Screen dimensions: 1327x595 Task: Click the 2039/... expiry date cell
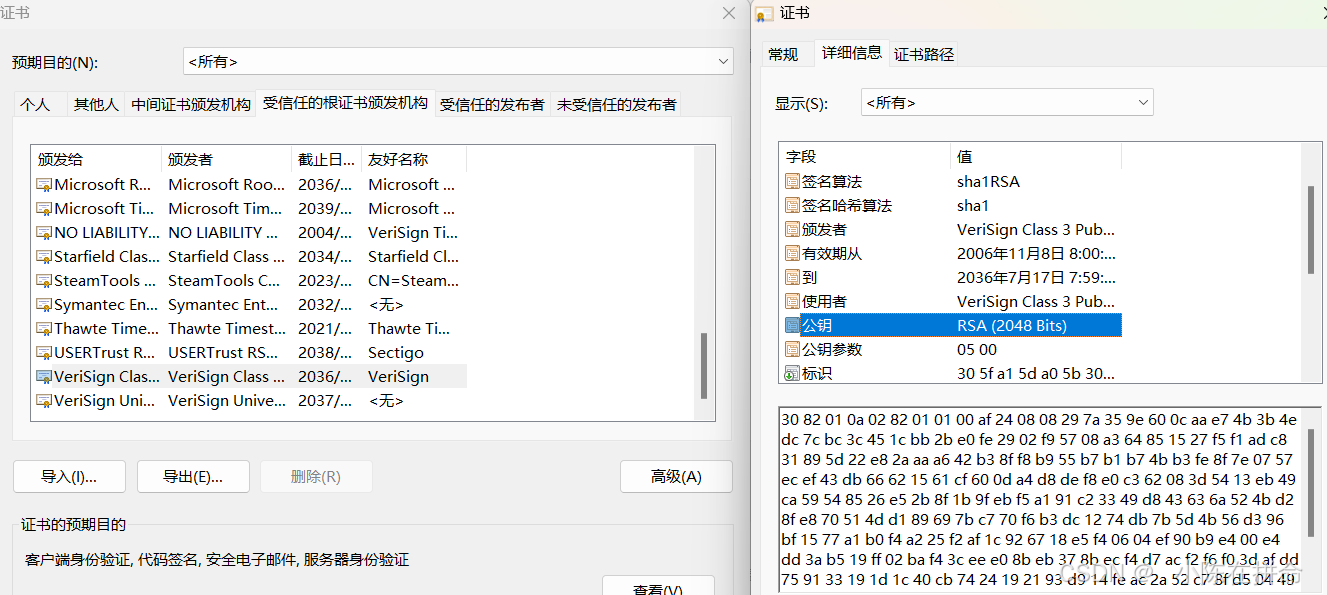point(325,209)
